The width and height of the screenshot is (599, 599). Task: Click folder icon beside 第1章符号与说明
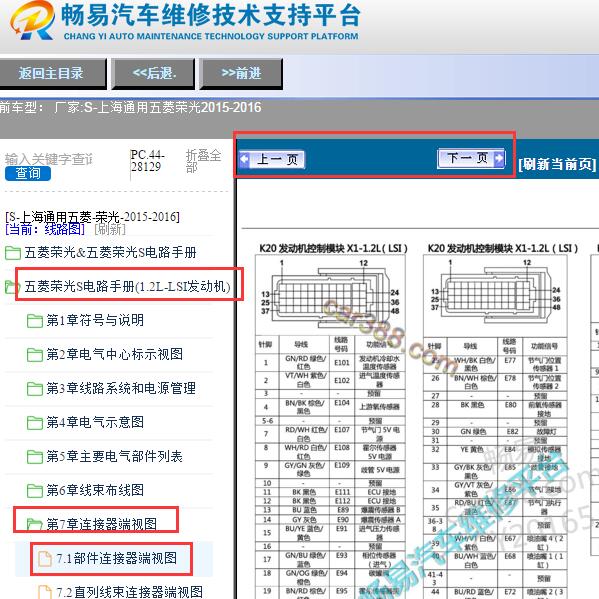click(x=35, y=321)
